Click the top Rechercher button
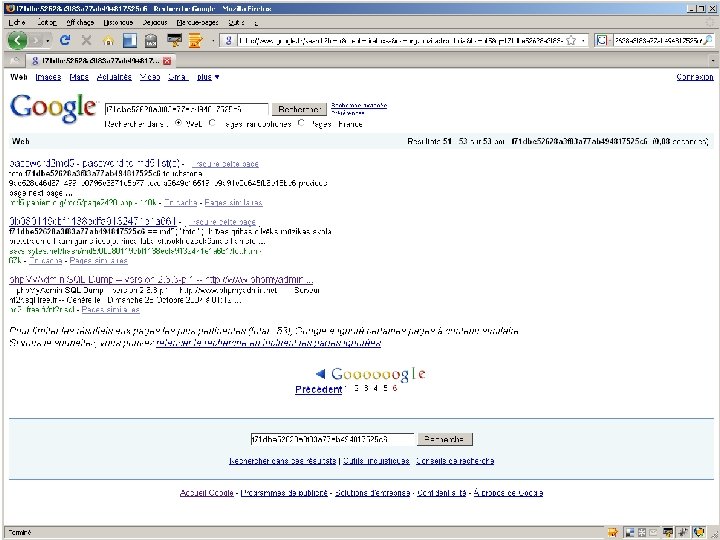Screen dimensions: 720x540 tap(299, 110)
